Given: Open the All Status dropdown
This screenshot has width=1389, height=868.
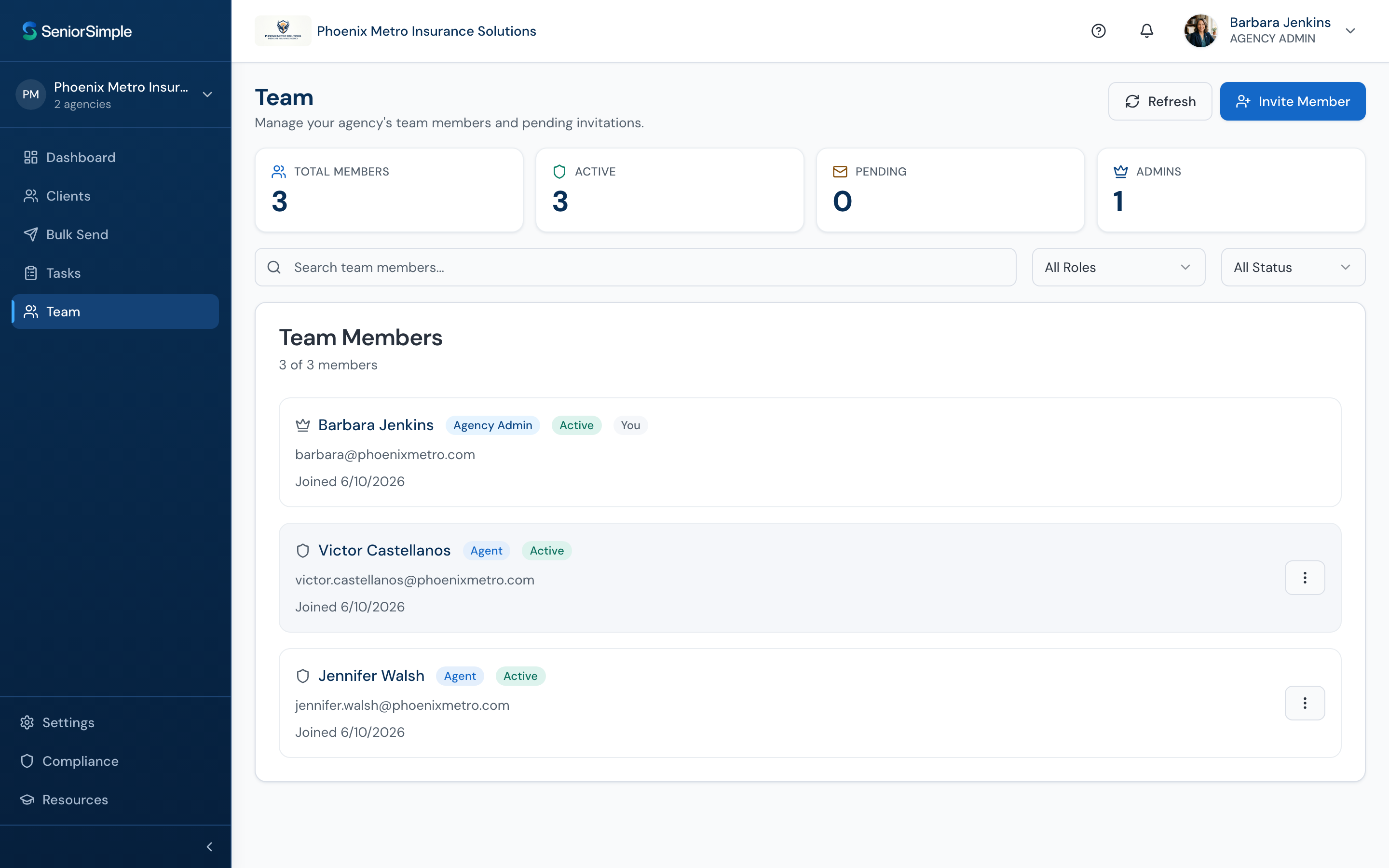Looking at the screenshot, I should (1293, 268).
